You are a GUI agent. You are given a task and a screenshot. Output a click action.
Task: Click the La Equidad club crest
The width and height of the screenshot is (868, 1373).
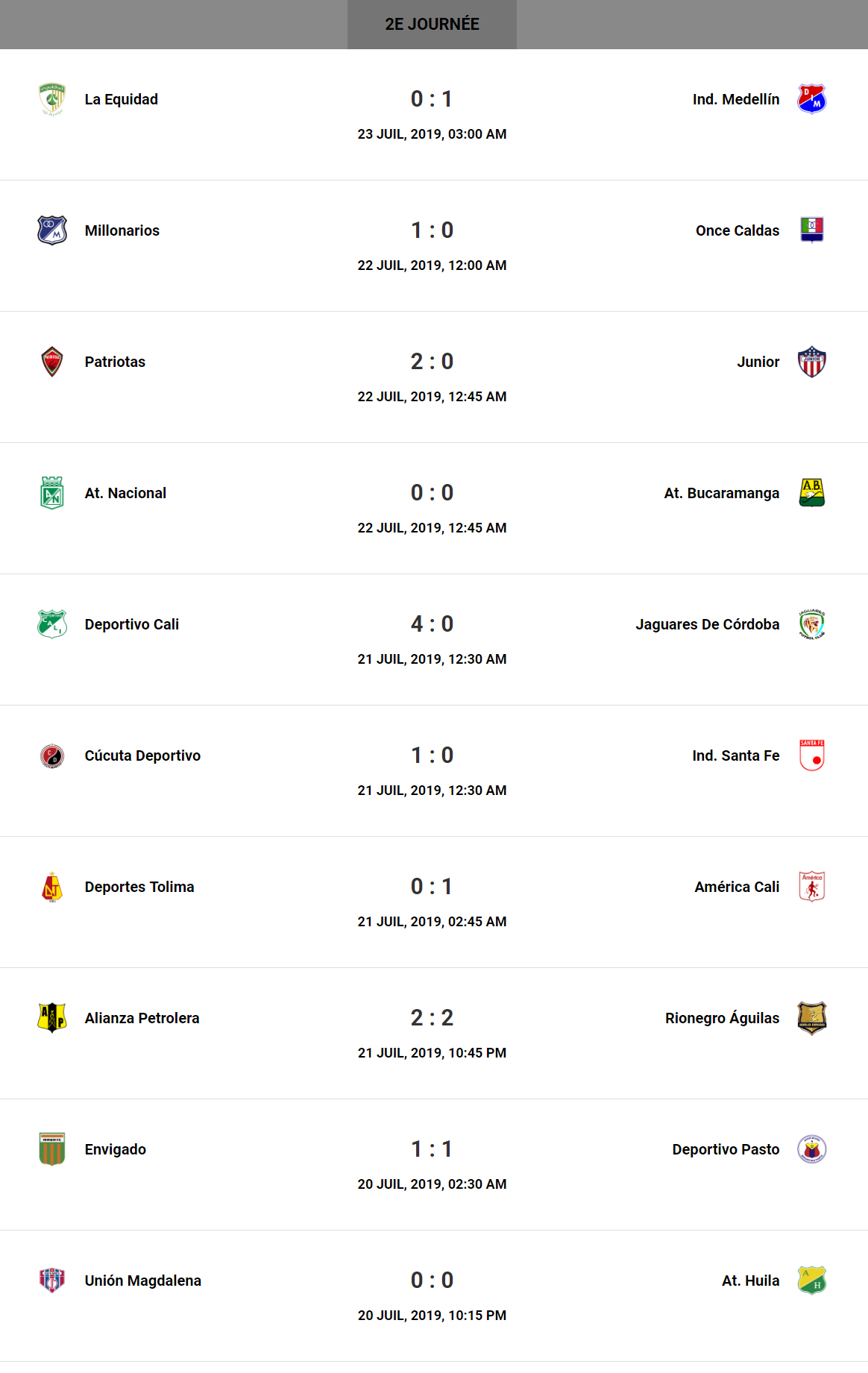[52, 99]
